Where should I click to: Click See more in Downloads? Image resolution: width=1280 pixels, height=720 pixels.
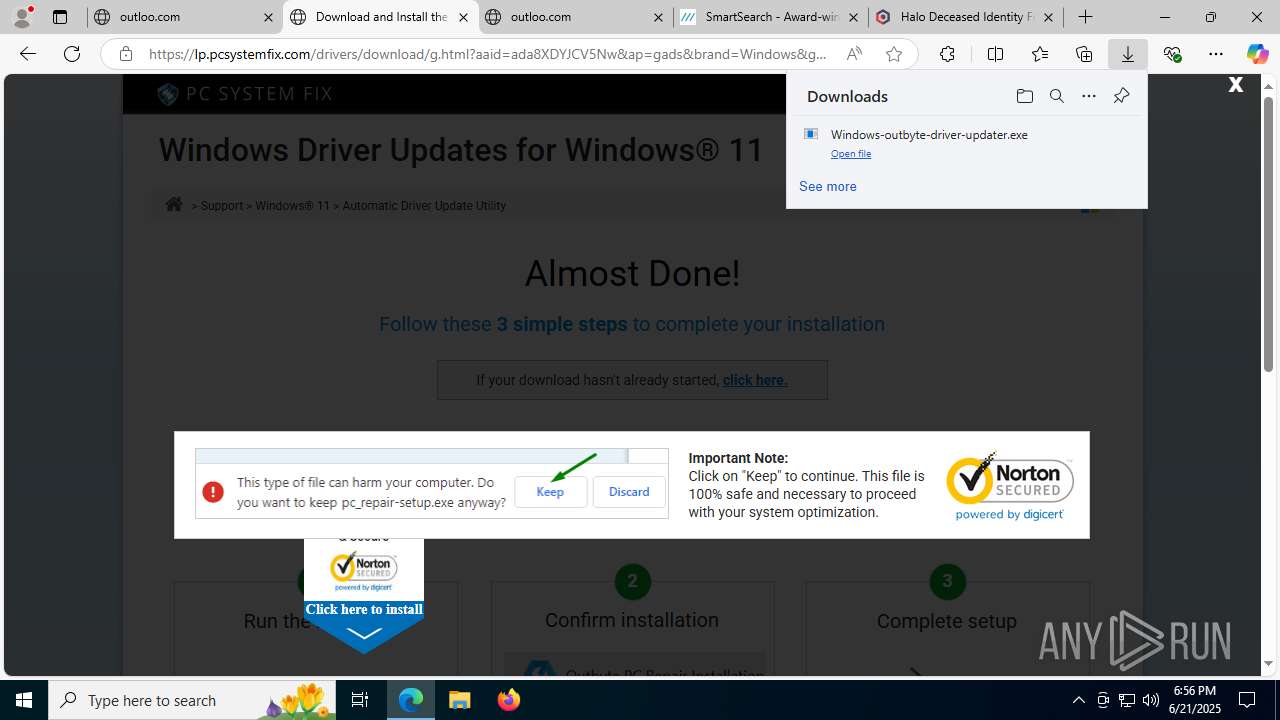(x=828, y=186)
